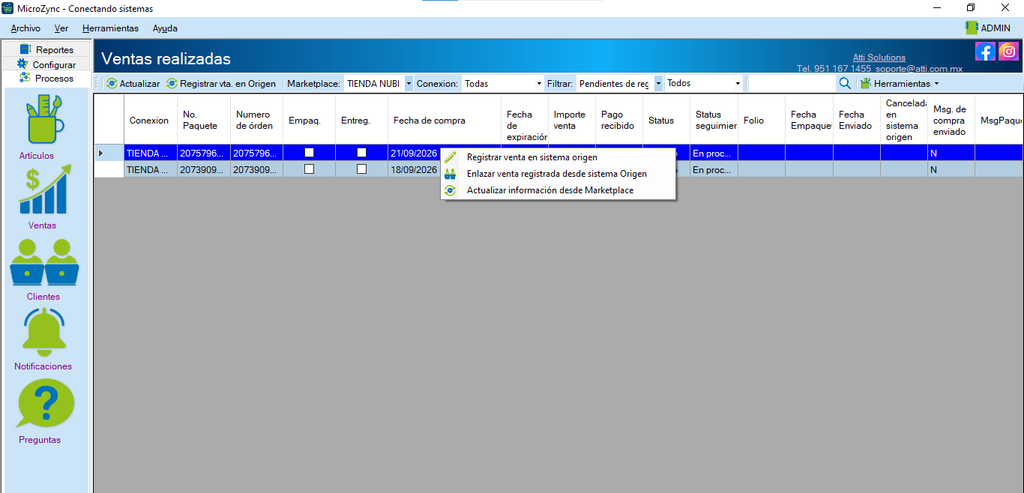Choose Enlazar venta registrada desde sistema Origen
Screen dimensions: 1024x493
click(x=558, y=174)
